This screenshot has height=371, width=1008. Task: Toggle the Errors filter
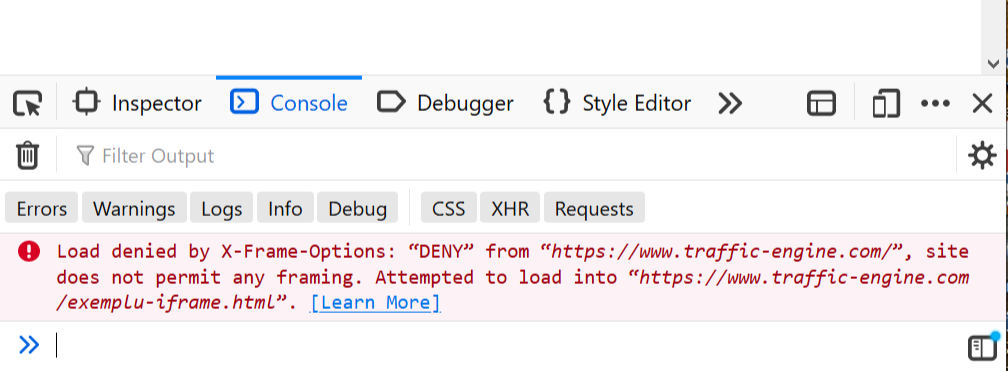tap(42, 209)
